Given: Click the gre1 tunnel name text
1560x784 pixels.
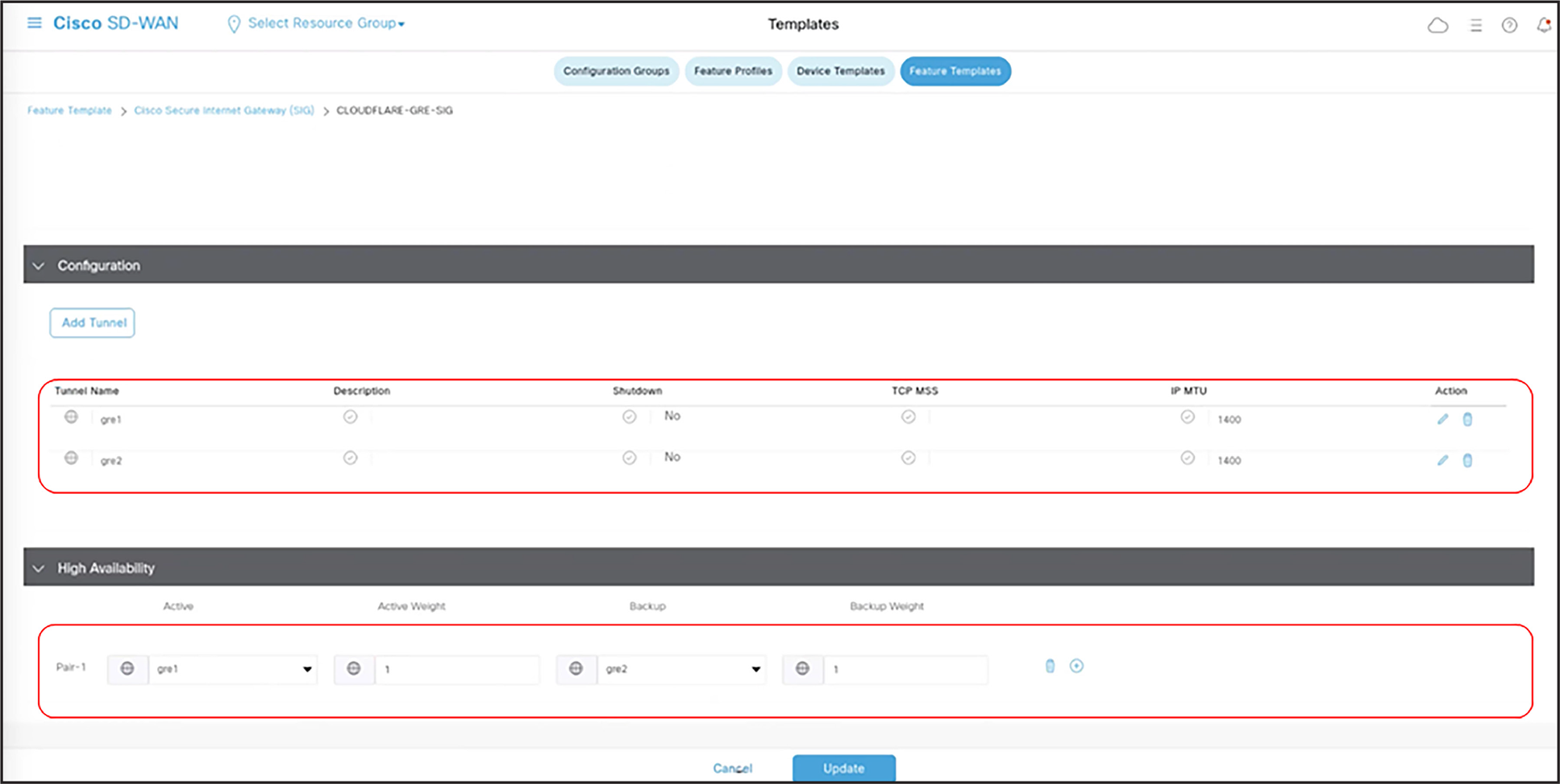Looking at the screenshot, I should point(110,420).
